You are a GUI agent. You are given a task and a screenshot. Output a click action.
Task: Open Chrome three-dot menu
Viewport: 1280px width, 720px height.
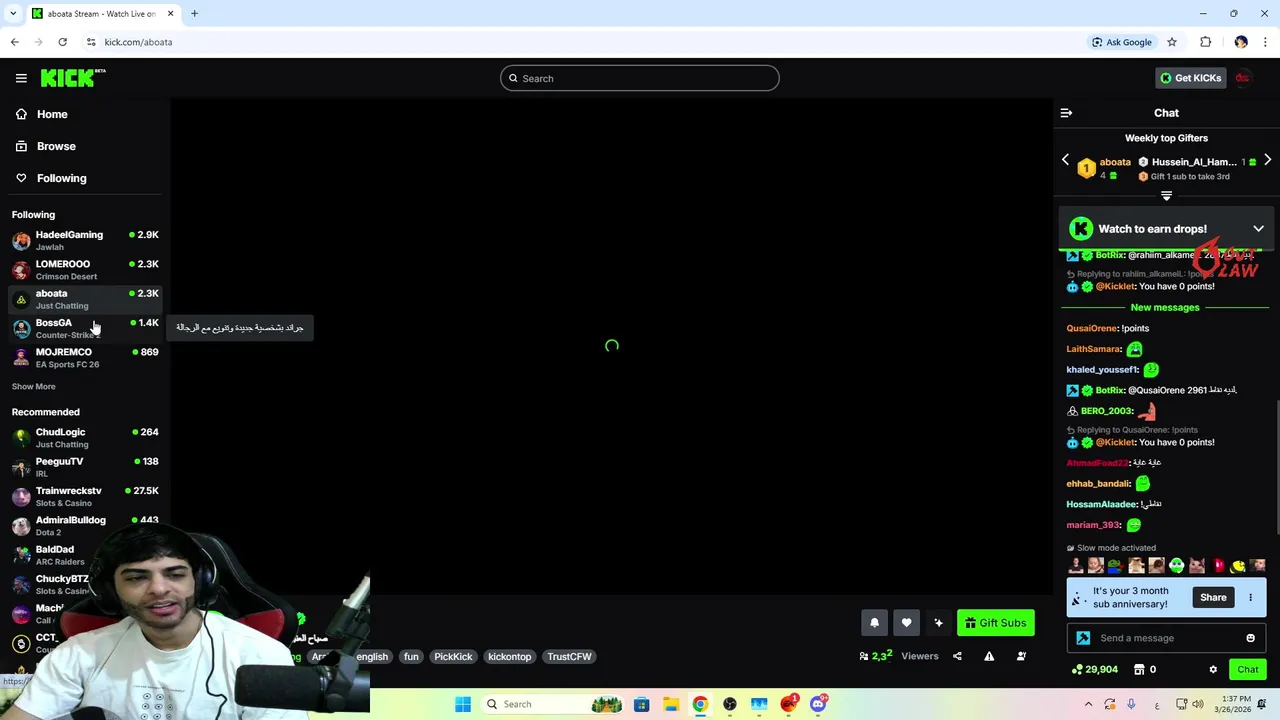tap(1265, 42)
